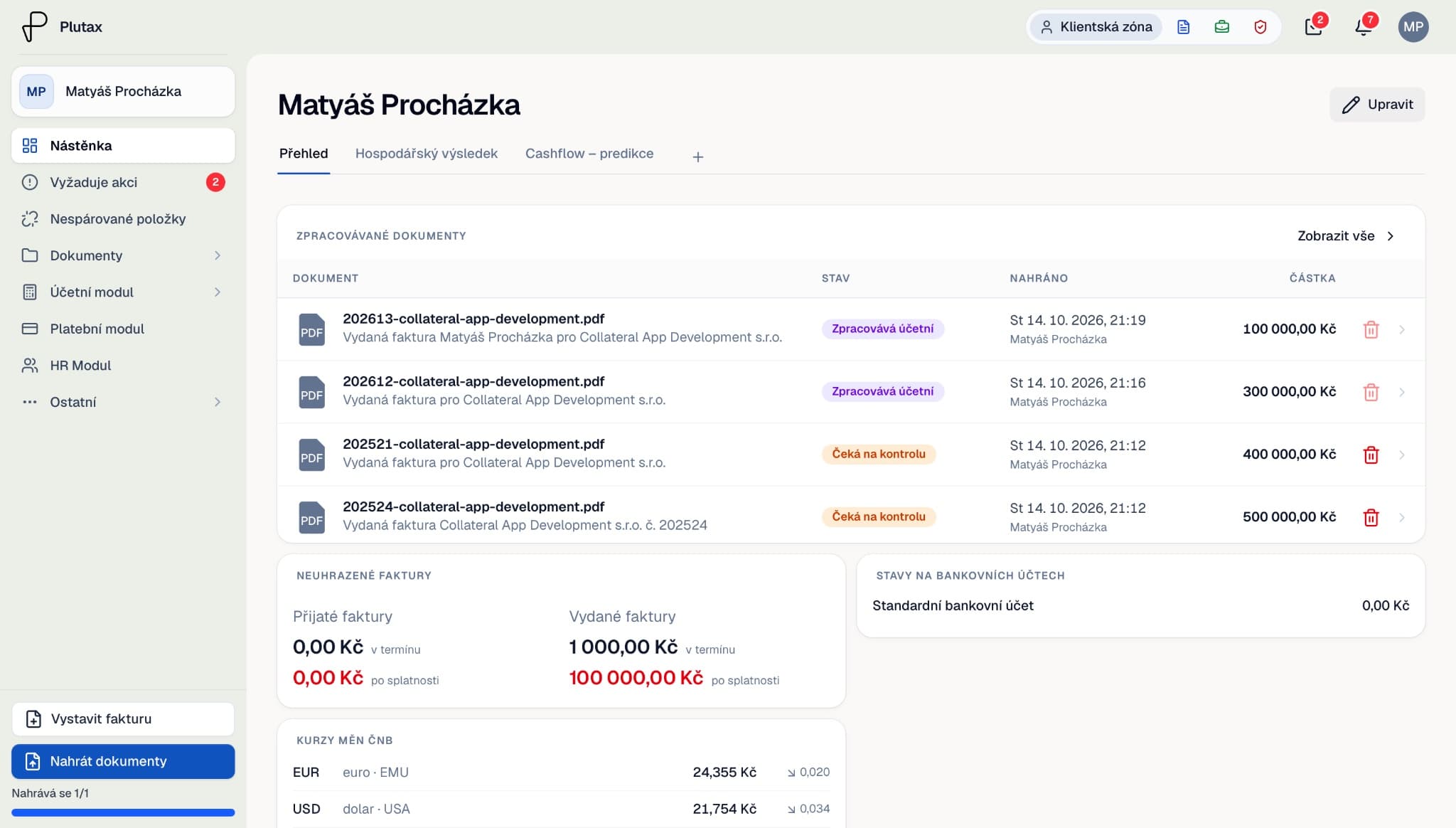Screen dimensions: 1456x828
Task: Delete document 202524-collateral-app-development.pdf
Action: pos(1371,517)
